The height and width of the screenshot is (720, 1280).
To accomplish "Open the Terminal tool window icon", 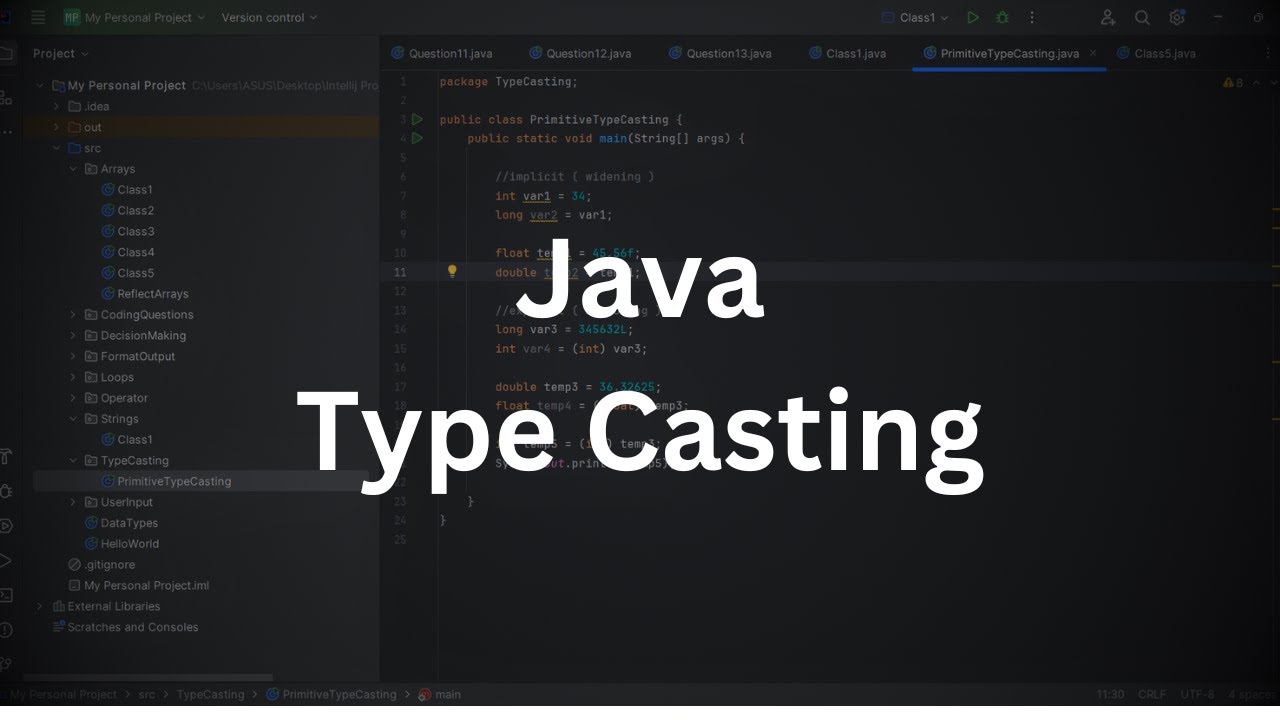I will coord(5,595).
